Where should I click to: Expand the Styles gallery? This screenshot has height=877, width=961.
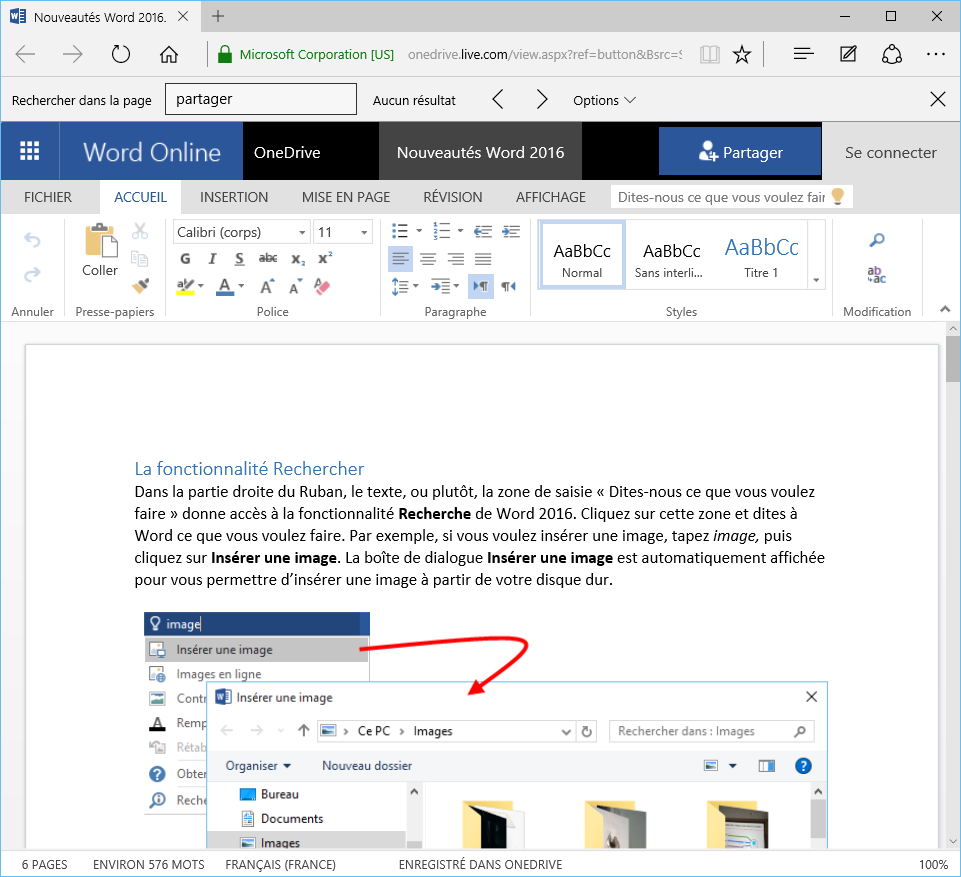click(x=817, y=281)
